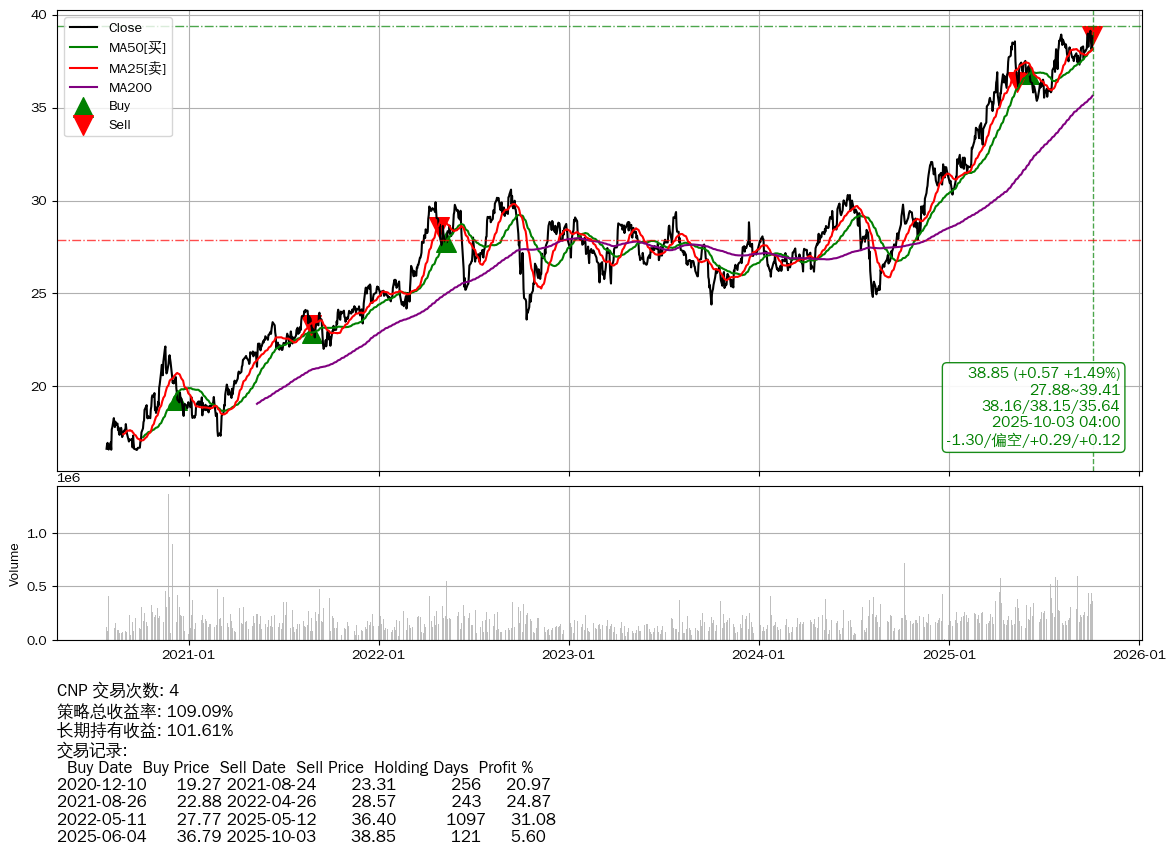This screenshot has height=855, width=1176.
Task: Click the green Buy triangle in legend
Action: click(x=84, y=107)
